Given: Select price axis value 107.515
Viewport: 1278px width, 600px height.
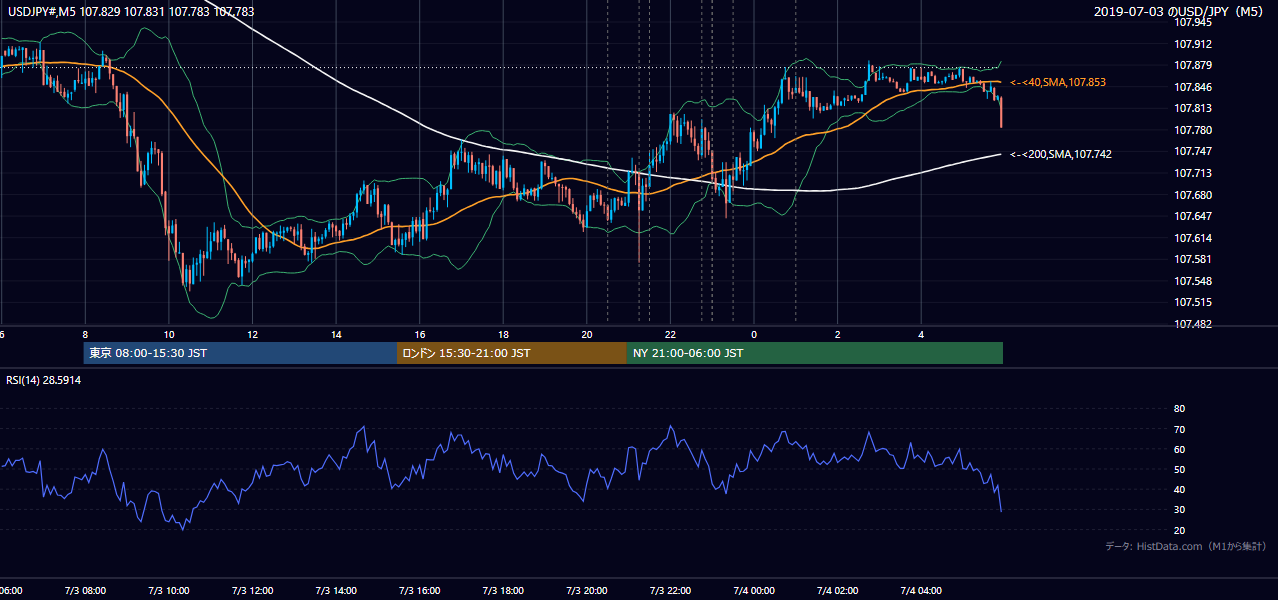Looking at the screenshot, I should [x=1192, y=303].
